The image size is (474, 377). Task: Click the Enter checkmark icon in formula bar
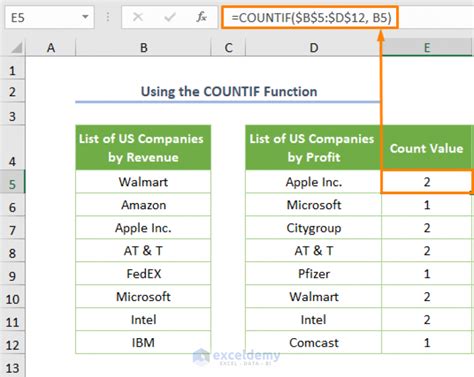170,17
